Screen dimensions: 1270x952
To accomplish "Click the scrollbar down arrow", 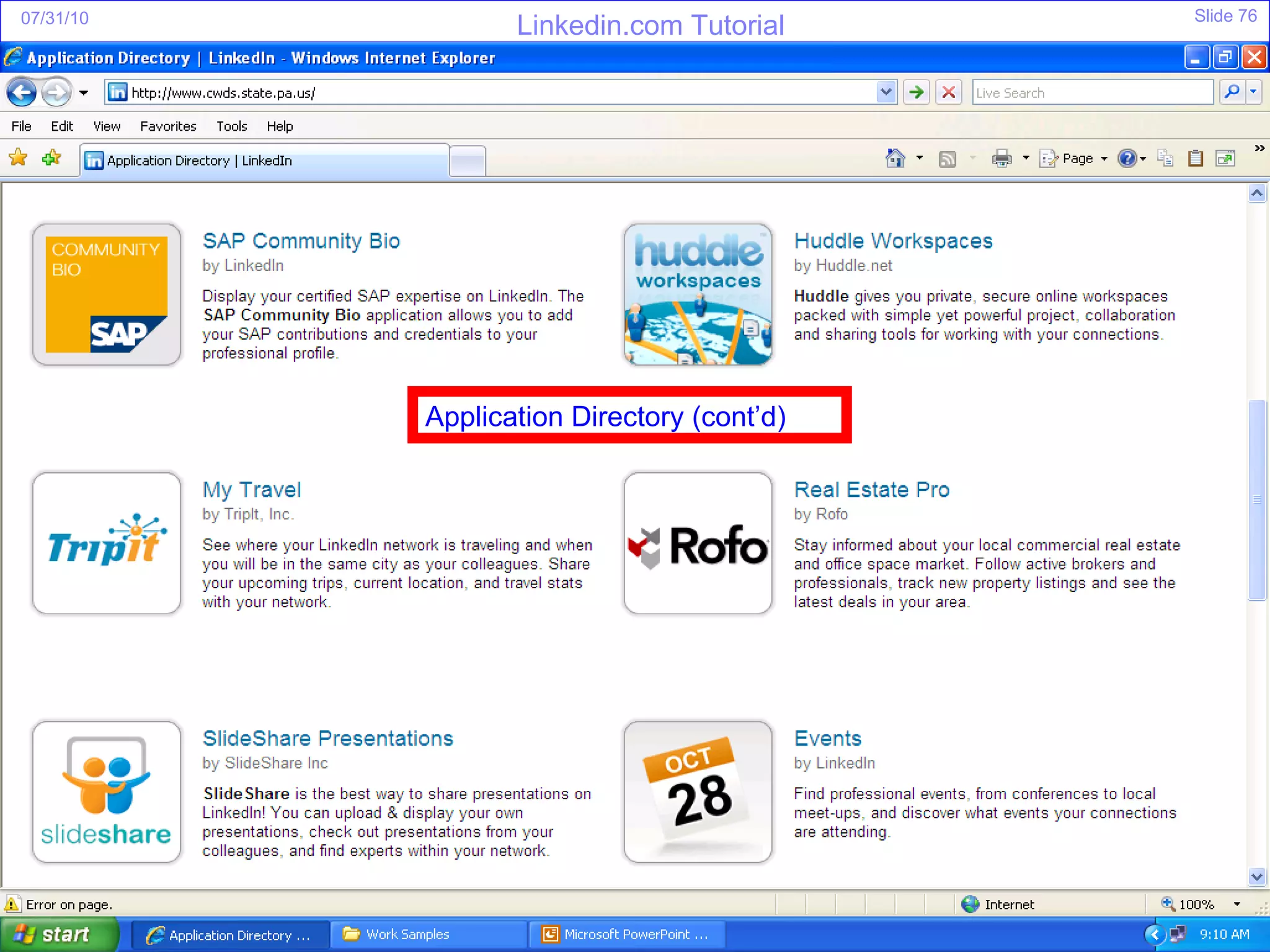I will (x=1257, y=876).
